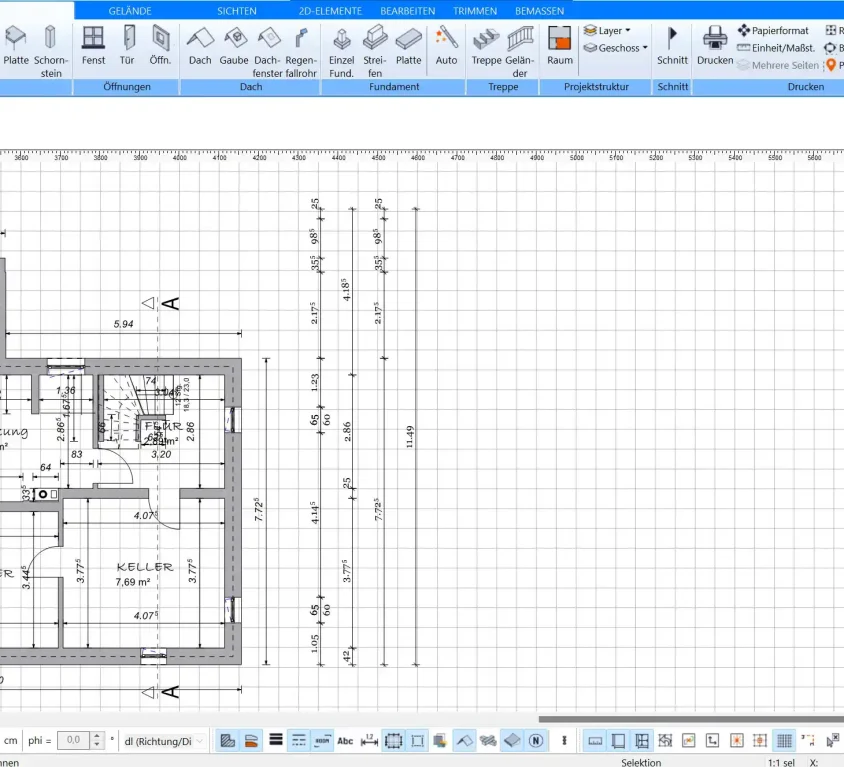Toggle the orange fill display icon
This screenshot has height=767, width=844.
tap(251, 741)
